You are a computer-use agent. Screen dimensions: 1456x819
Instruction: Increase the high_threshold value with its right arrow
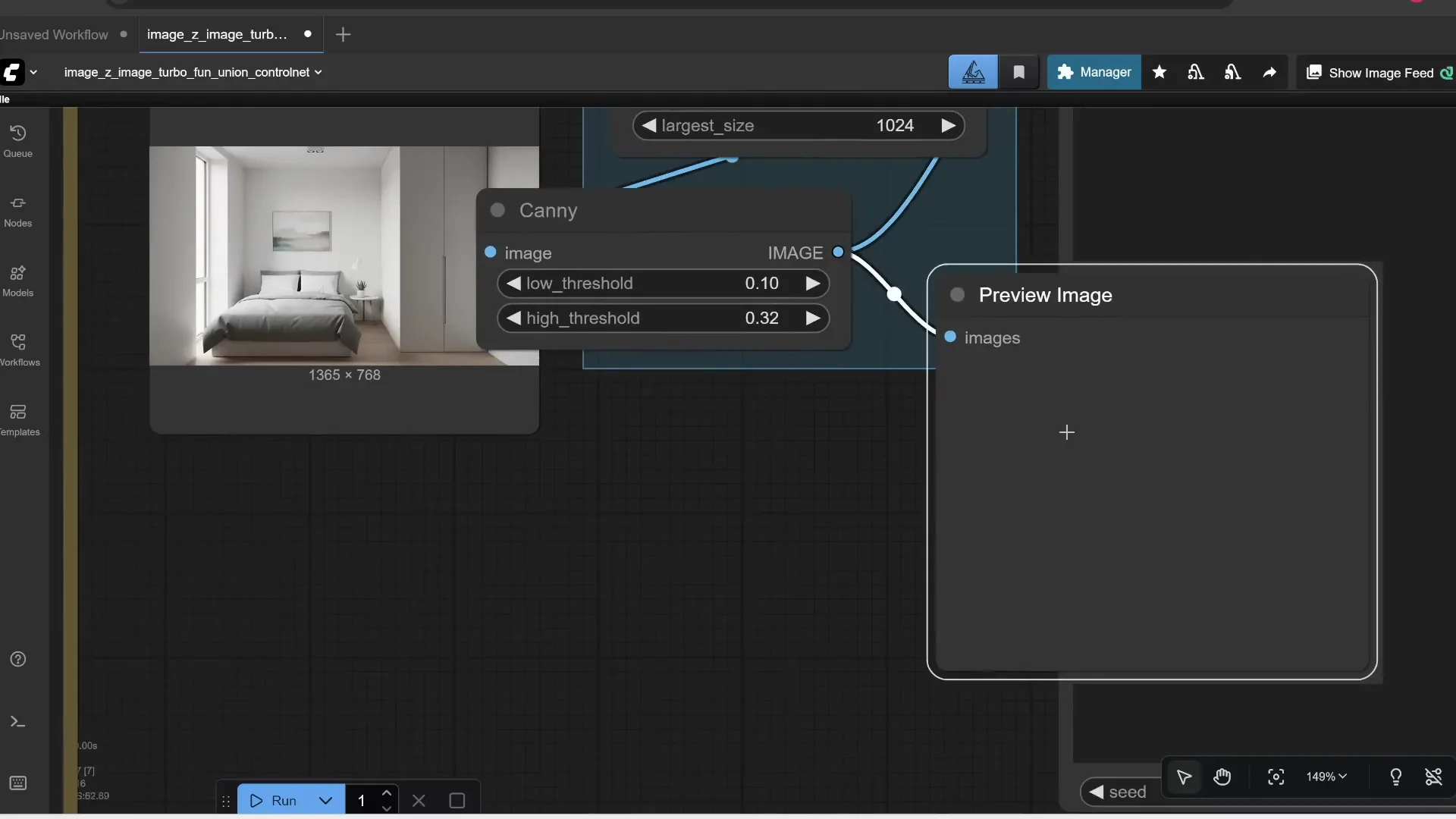click(812, 318)
